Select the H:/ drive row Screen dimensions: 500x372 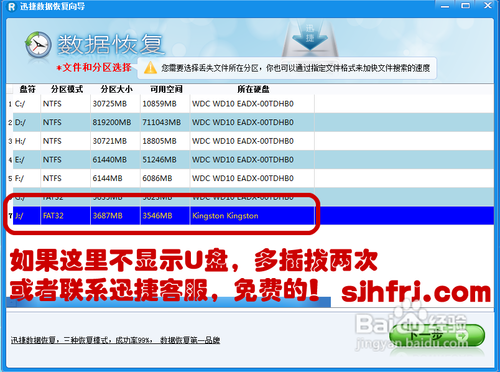click(x=250, y=141)
